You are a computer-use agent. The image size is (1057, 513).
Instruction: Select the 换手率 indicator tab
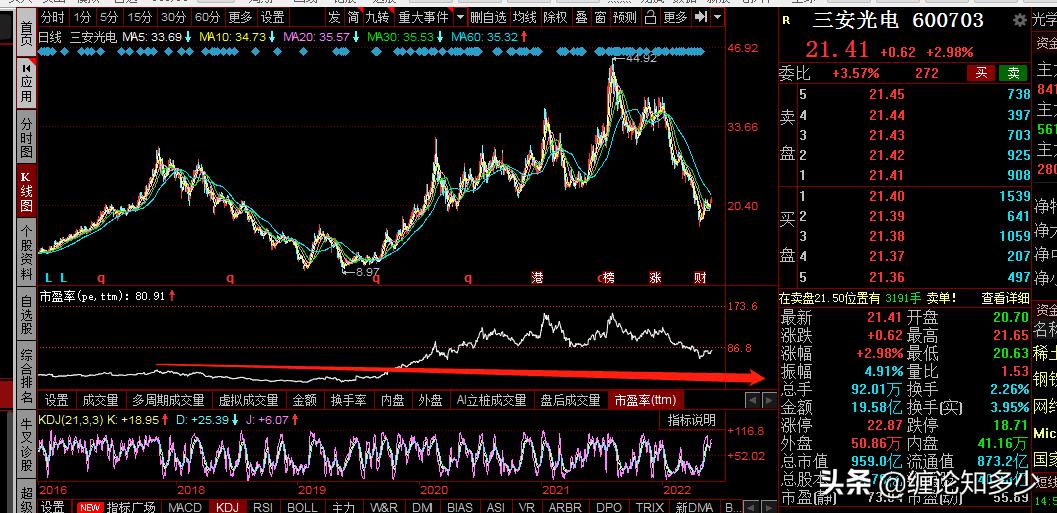tap(348, 400)
